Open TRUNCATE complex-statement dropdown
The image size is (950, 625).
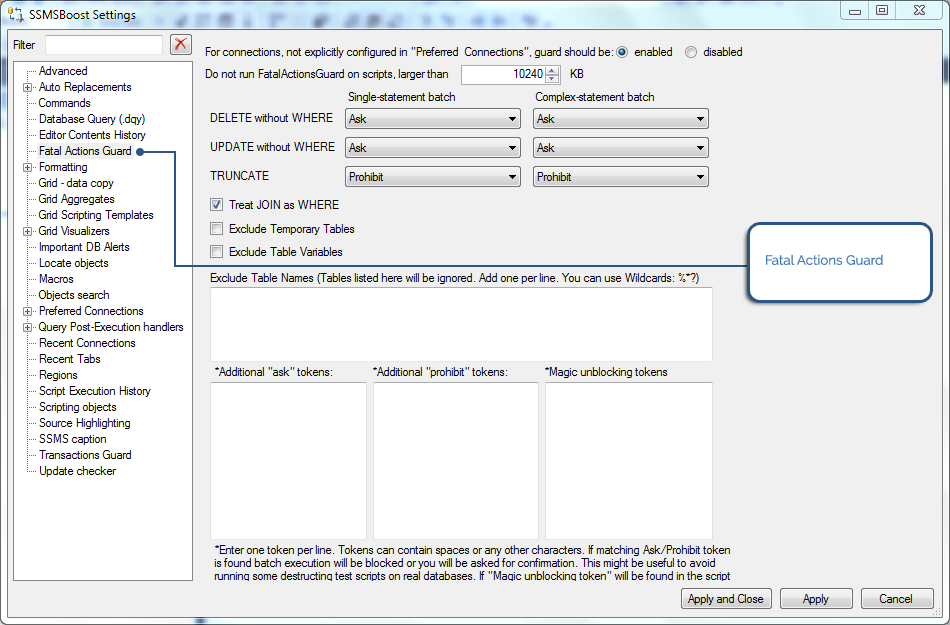[620, 177]
